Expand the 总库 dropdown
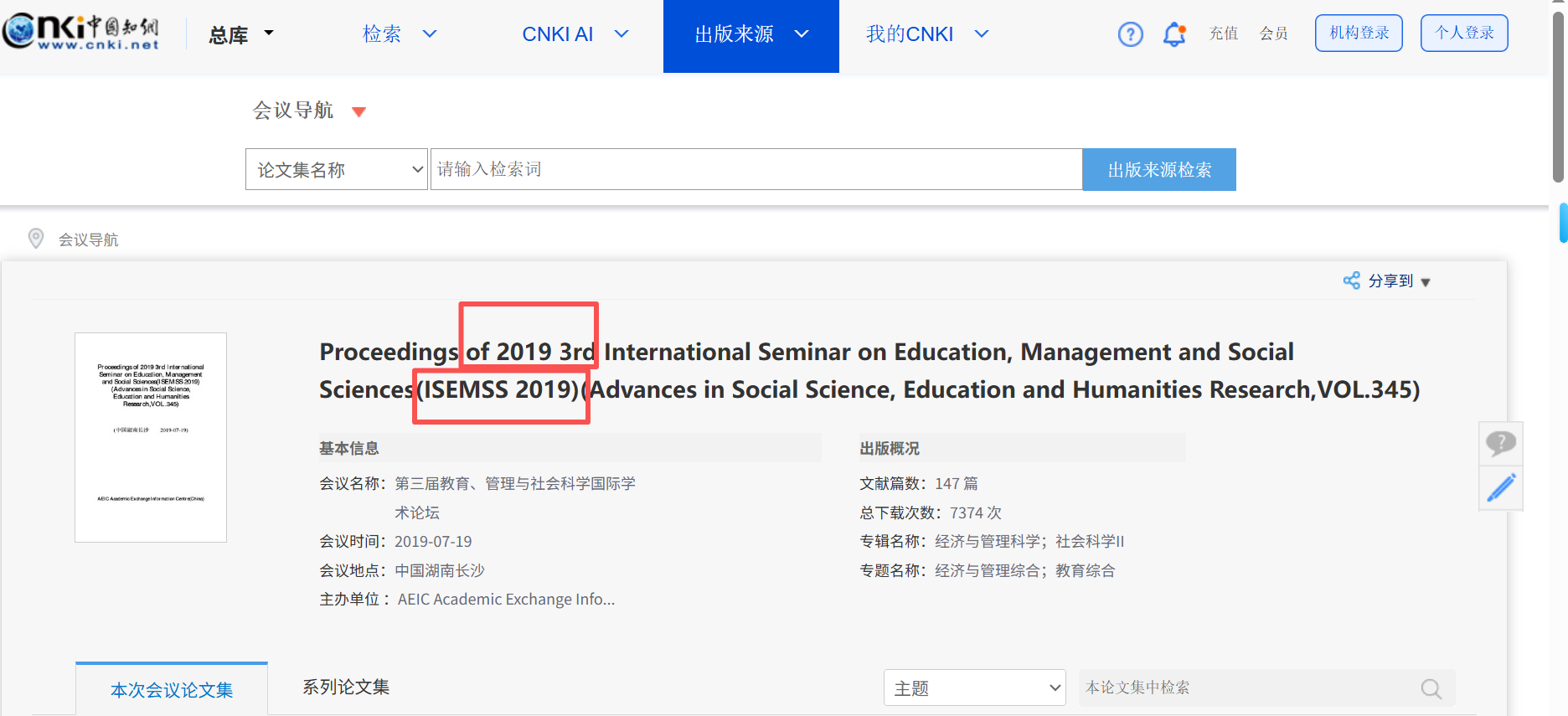The image size is (1568, 716). point(241,34)
